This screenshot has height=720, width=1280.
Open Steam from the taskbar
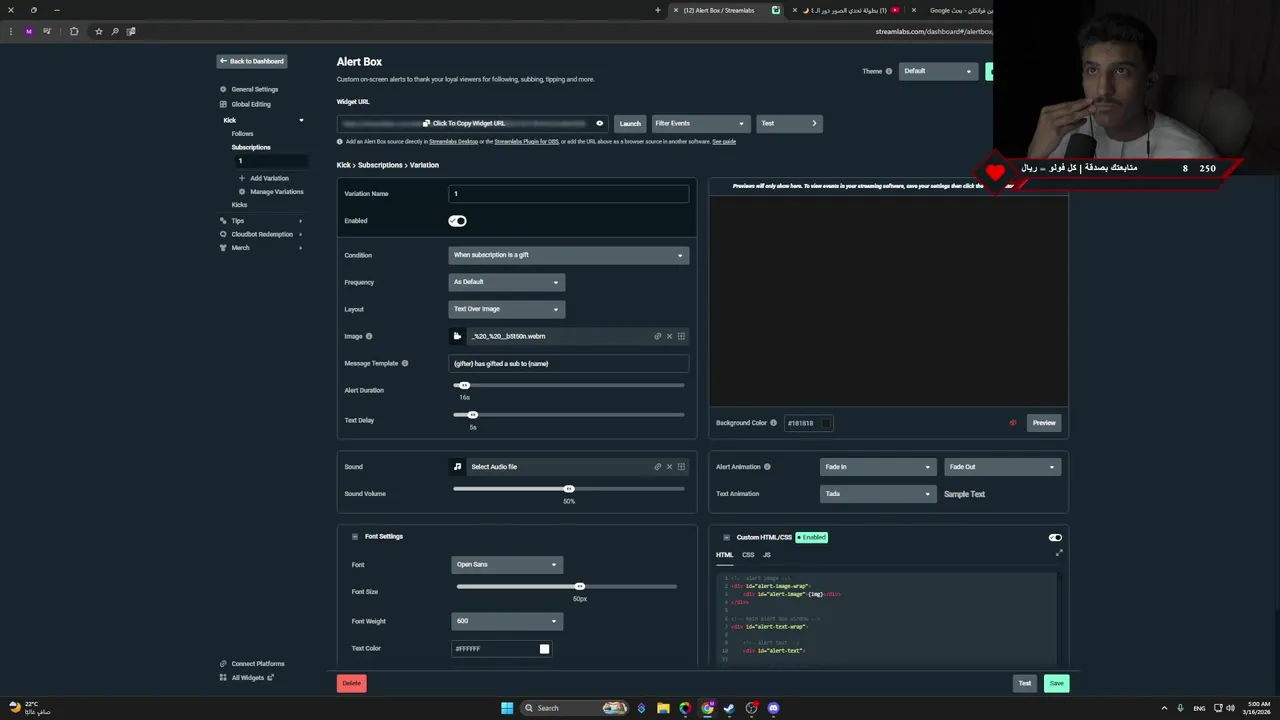pos(729,708)
